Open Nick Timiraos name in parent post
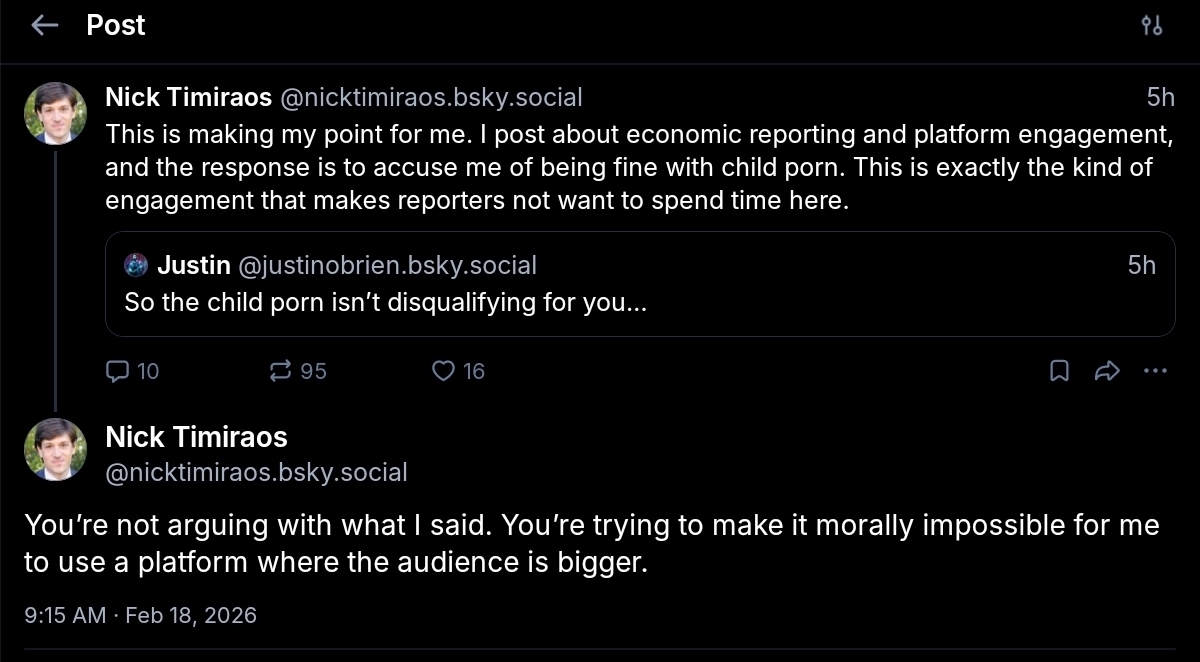 [188, 97]
